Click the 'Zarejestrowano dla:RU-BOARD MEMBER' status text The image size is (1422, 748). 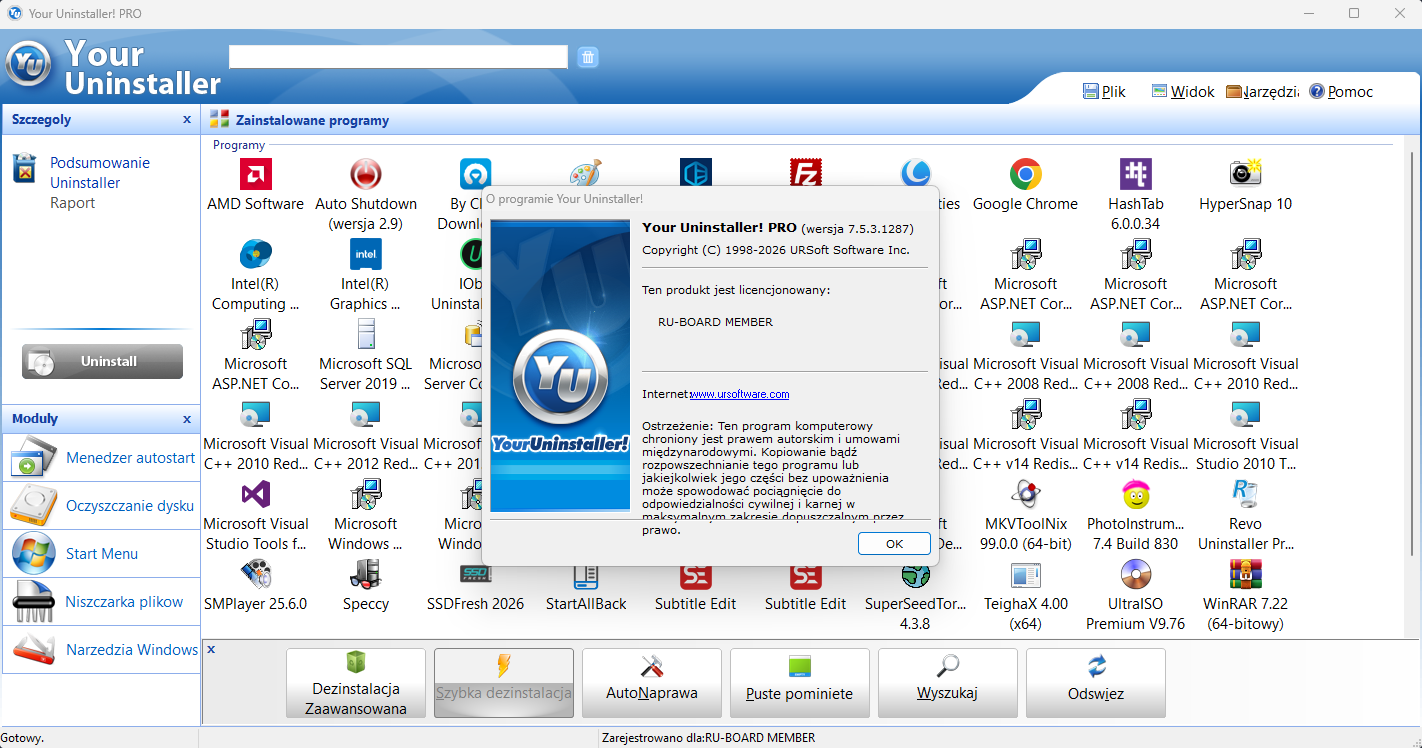point(709,738)
